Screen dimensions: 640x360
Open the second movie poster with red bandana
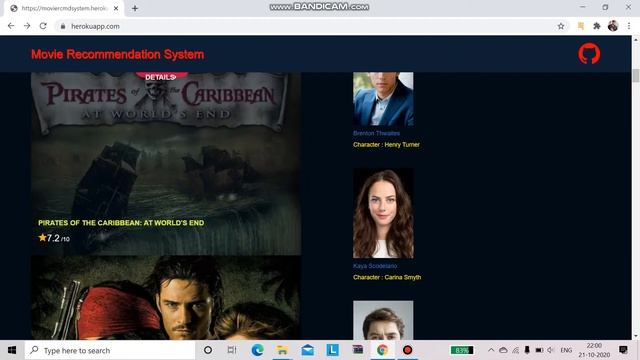[x=166, y=297]
